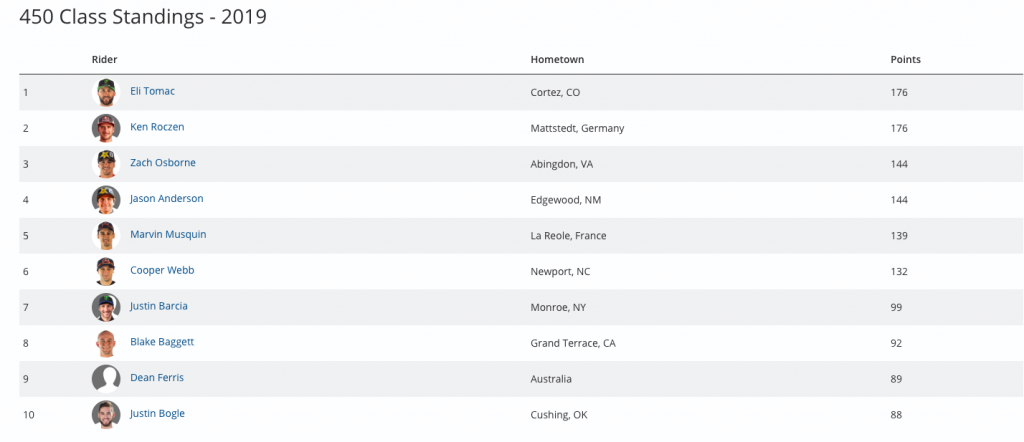Open Ken Roczen's name link
Viewport: 1024px width, 442px height.
157,127
